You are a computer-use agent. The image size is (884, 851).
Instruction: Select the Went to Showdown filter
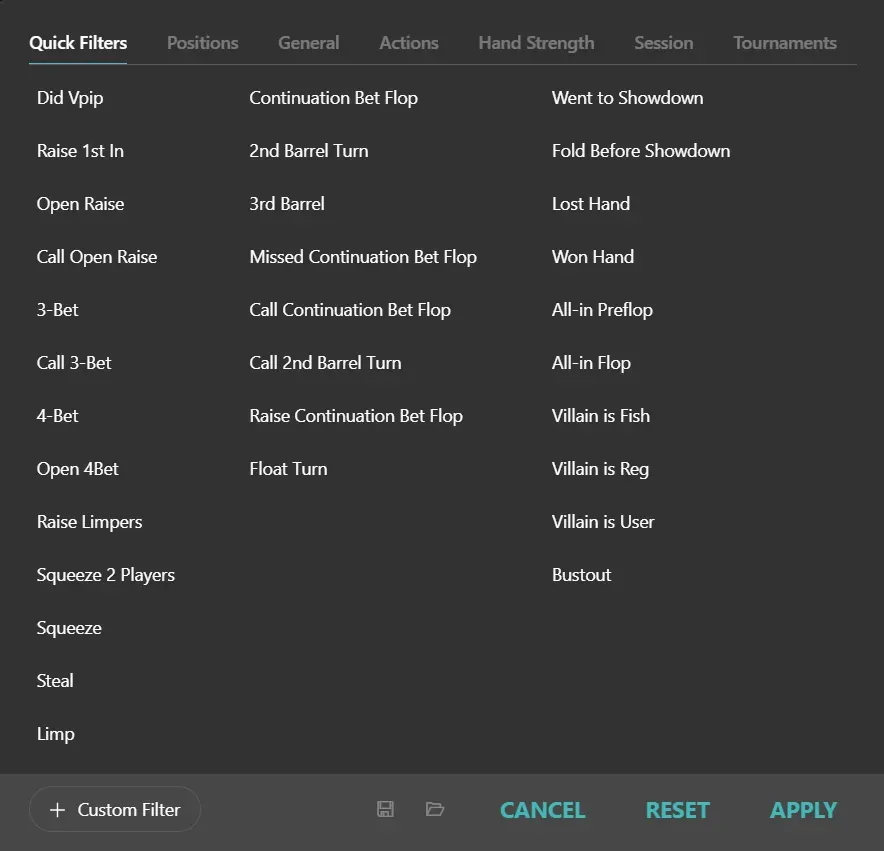coord(627,98)
